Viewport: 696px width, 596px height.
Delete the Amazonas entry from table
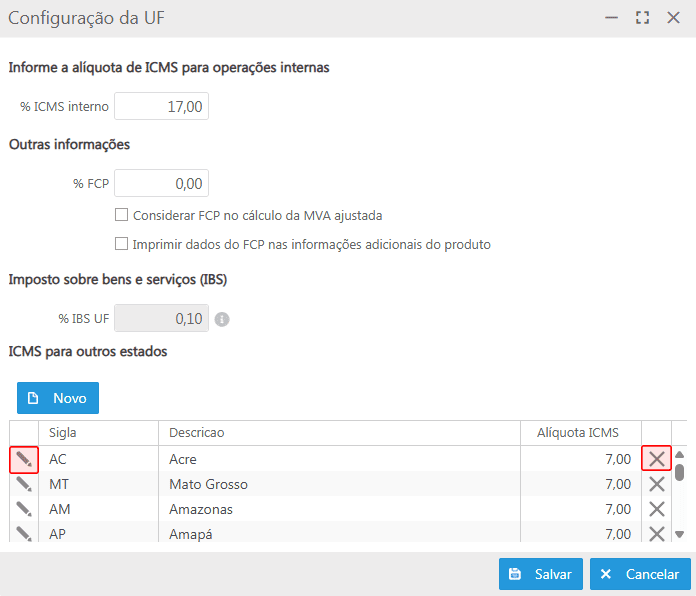tap(656, 509)
